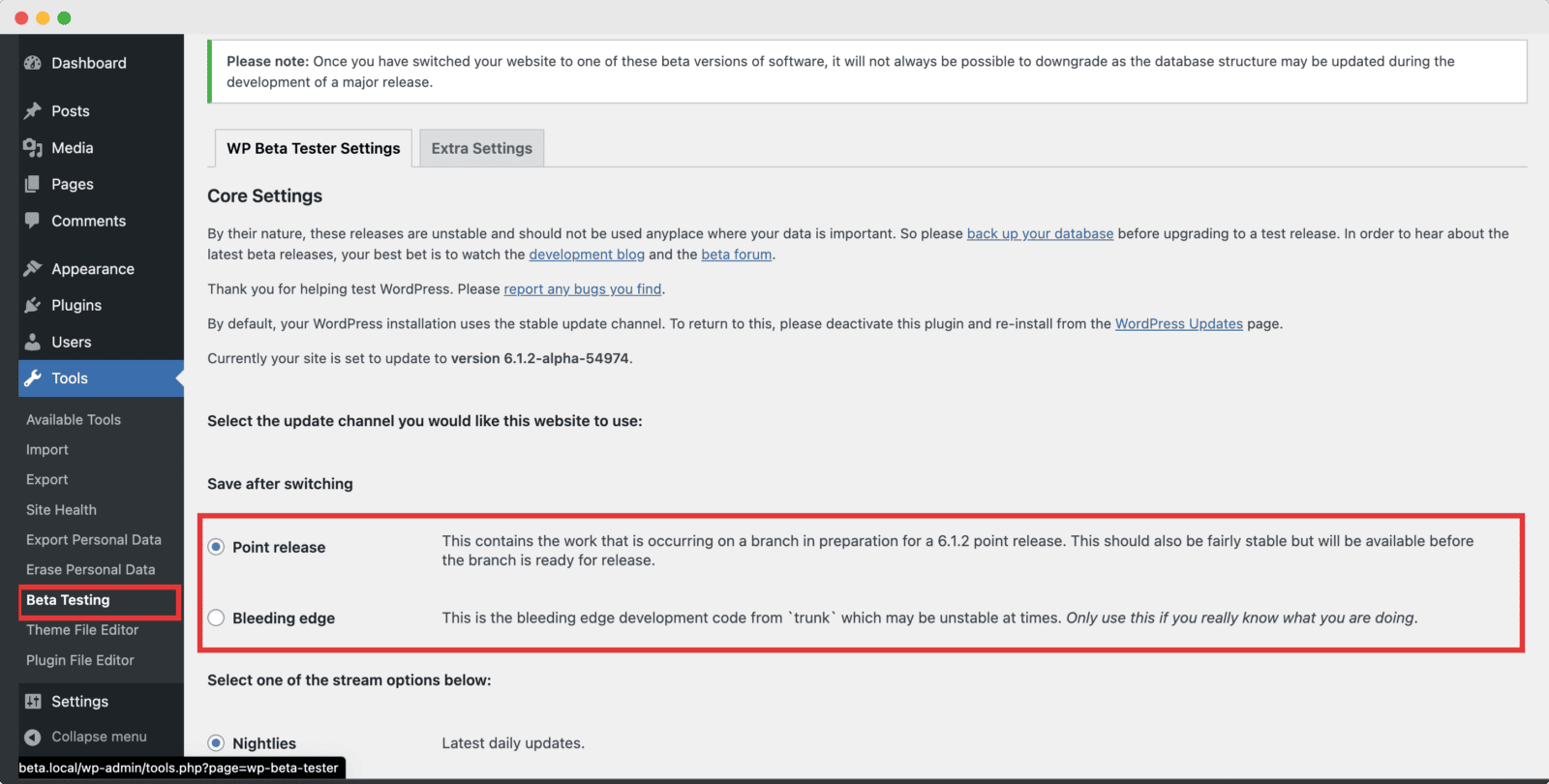Select the Nightlies stream radio button
The width and height of the screenshot is (1549, 784).
216,743
